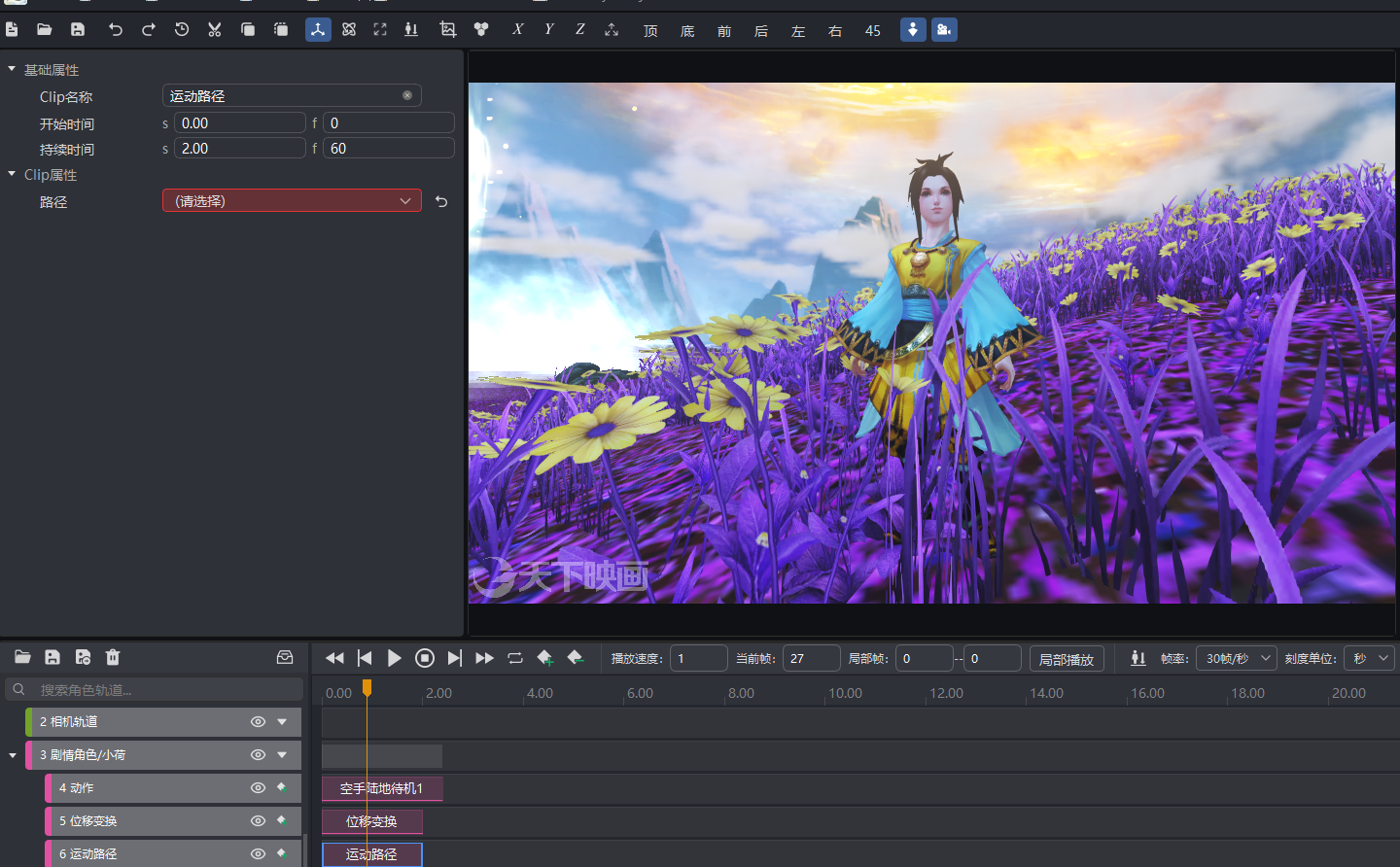
Task: Toggle visibility of 剧情角色/小荷 track
Action: tap(258, 754)
